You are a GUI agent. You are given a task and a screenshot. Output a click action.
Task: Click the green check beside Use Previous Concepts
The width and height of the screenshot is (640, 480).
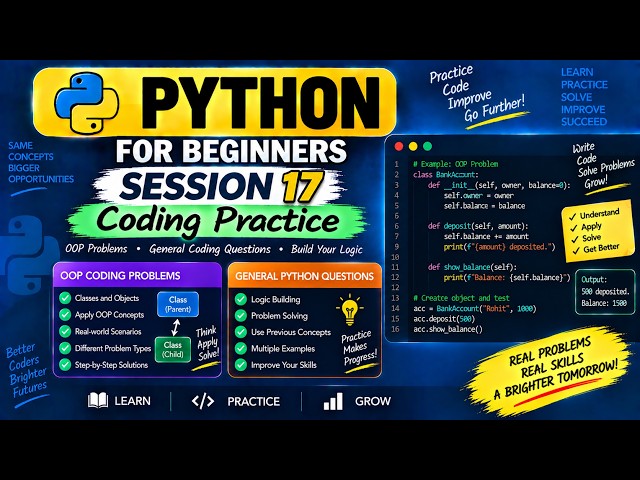[x=241, y=332]
